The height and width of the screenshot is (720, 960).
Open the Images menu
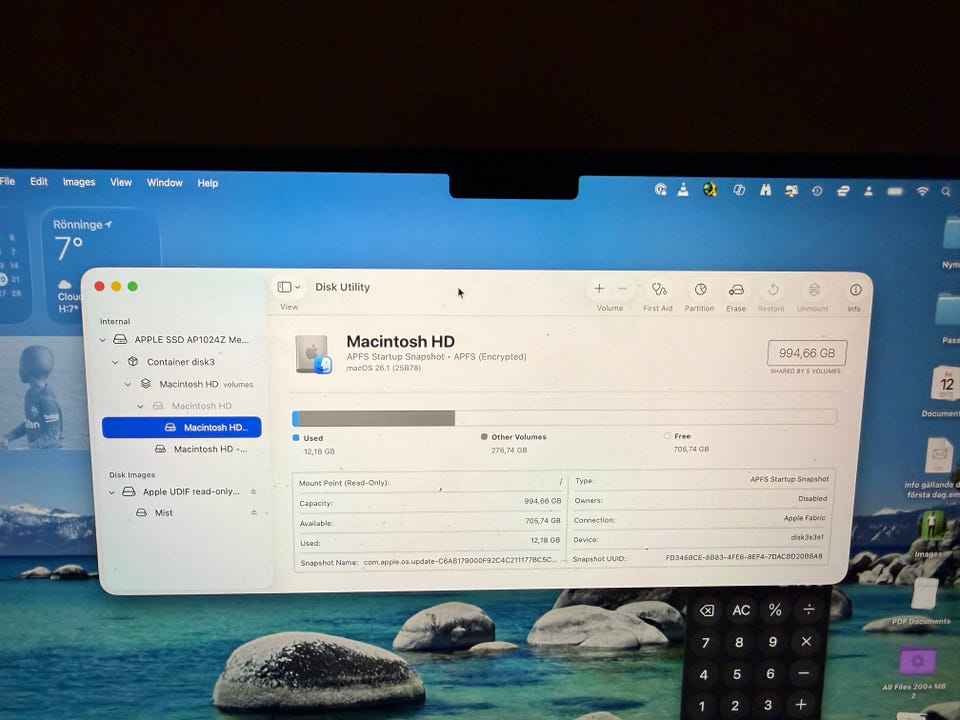pos(79,182)
